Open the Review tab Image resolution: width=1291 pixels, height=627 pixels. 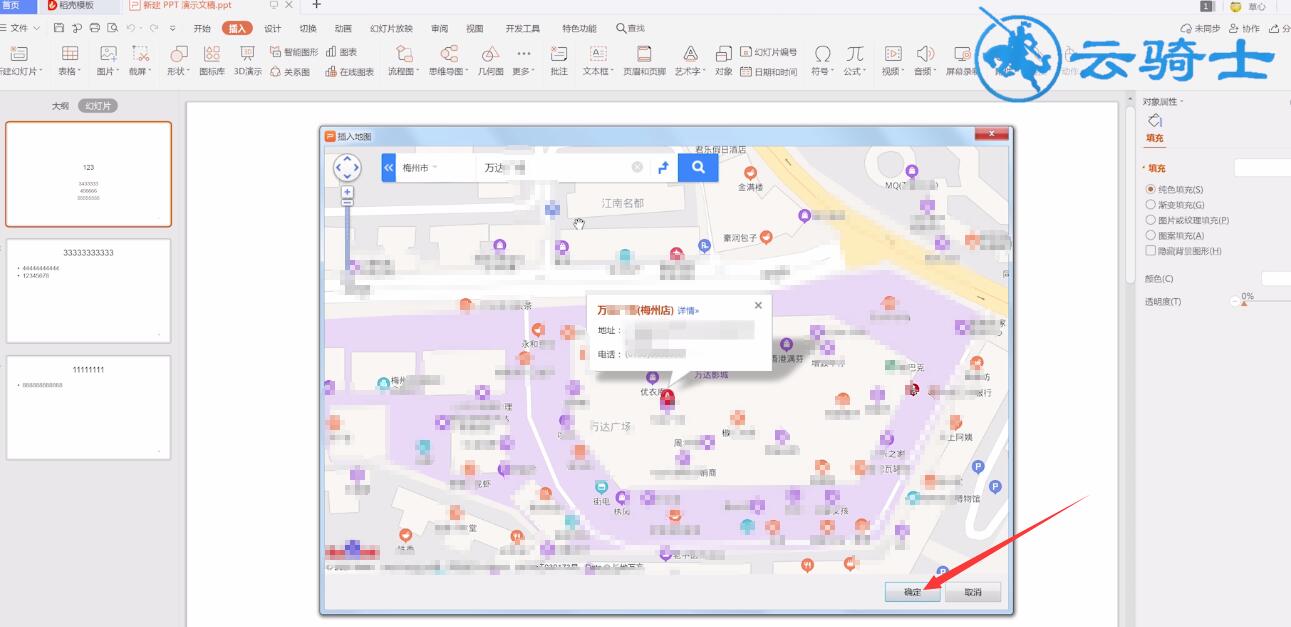click(x=439, y=28)
